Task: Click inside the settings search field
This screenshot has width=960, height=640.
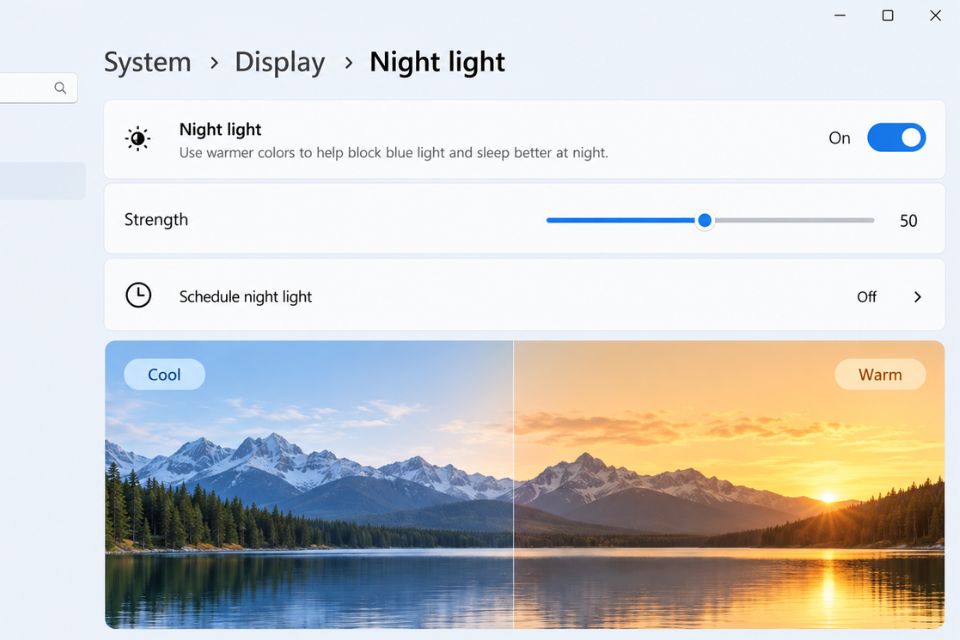Action: tap(37, 88)
